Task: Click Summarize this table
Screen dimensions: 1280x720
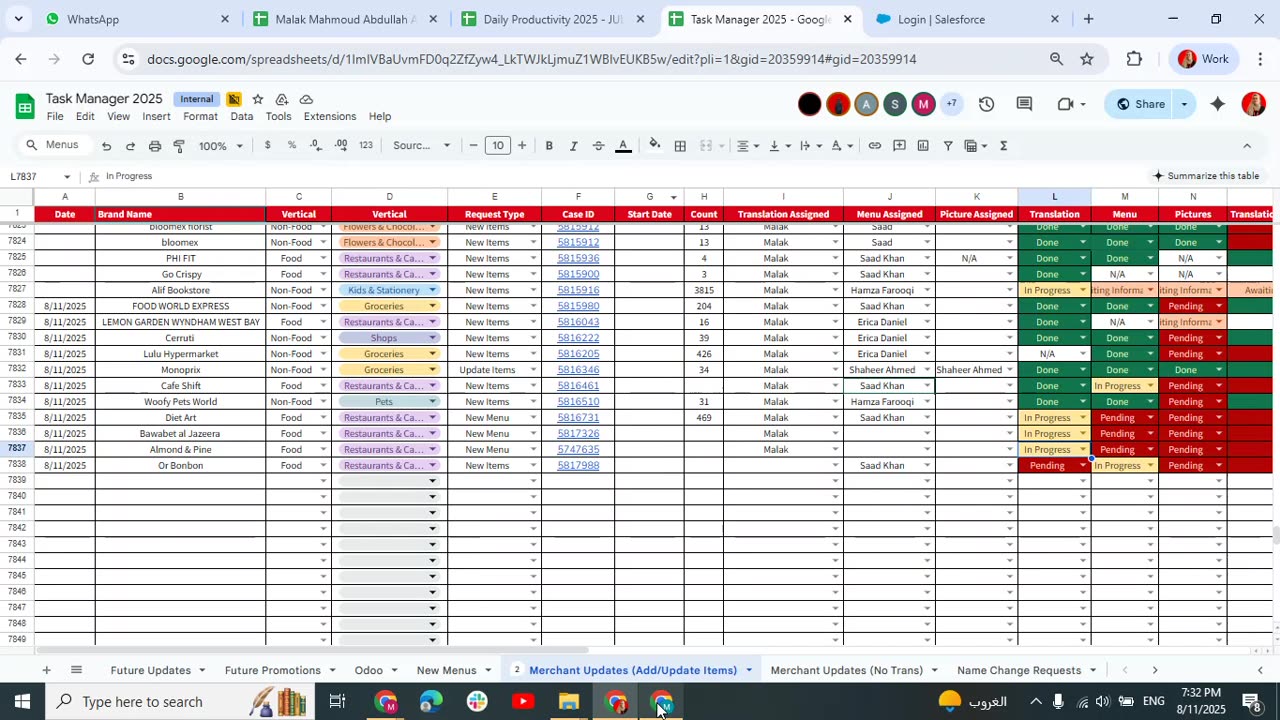Action: point(1206,176)
